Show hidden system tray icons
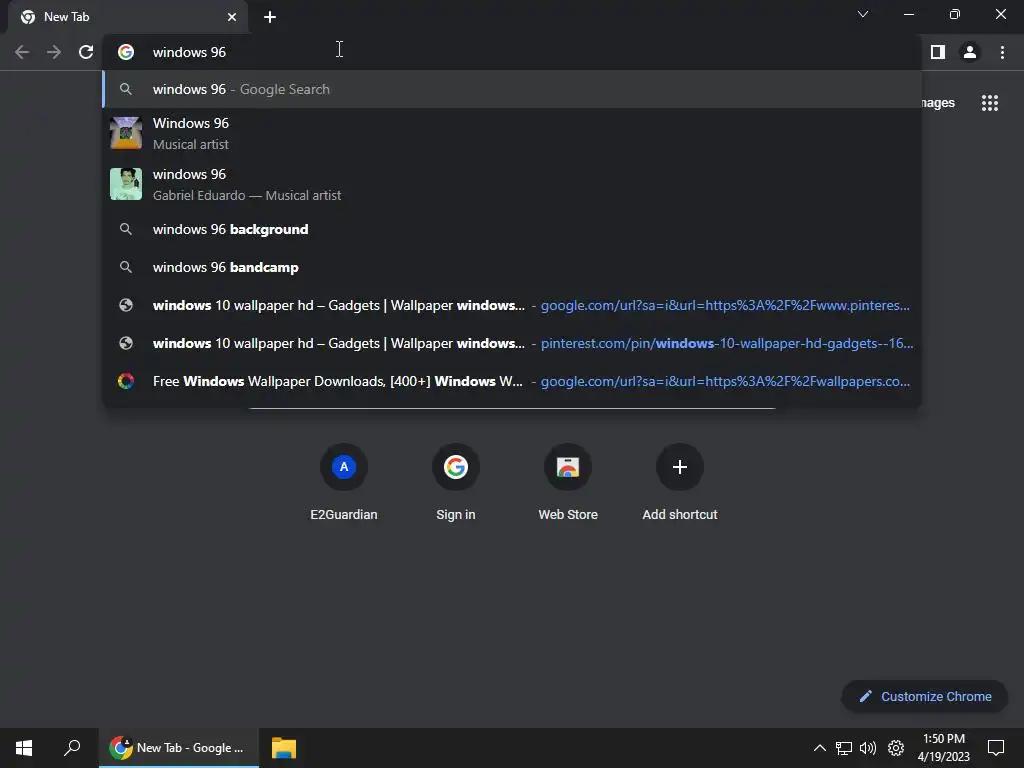 pyautogui.click(x=820, y=748)
